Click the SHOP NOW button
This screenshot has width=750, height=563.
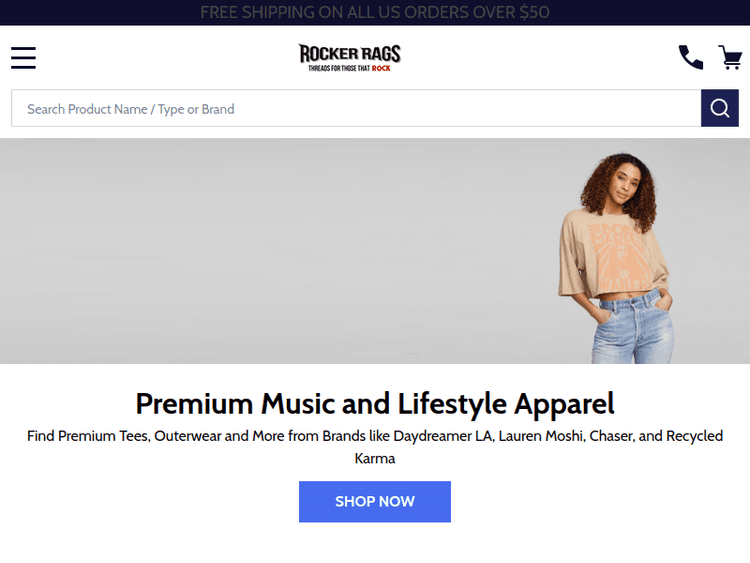click(x=375, y=501)
